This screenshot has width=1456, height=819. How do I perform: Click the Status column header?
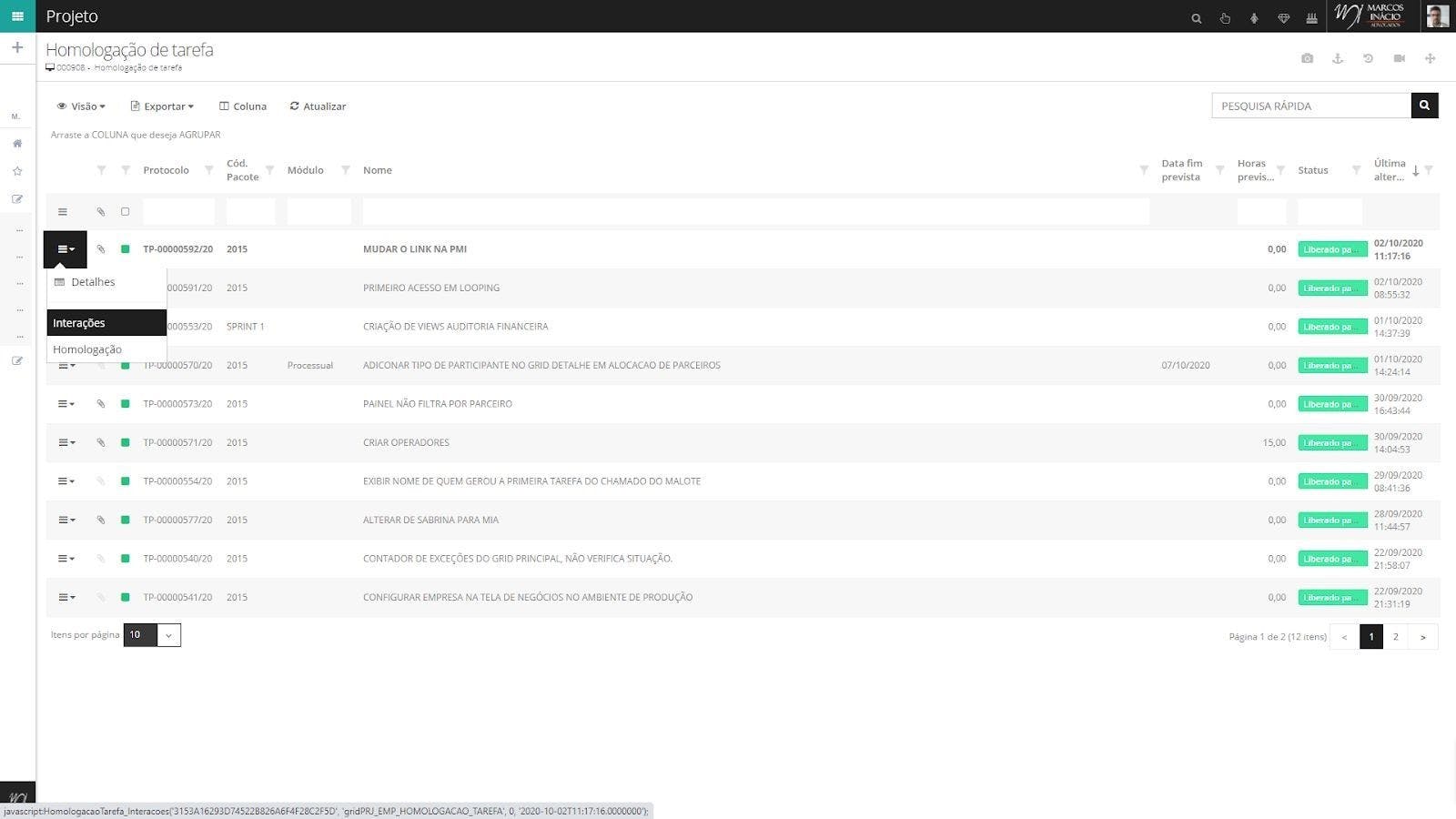(1313, 170)
